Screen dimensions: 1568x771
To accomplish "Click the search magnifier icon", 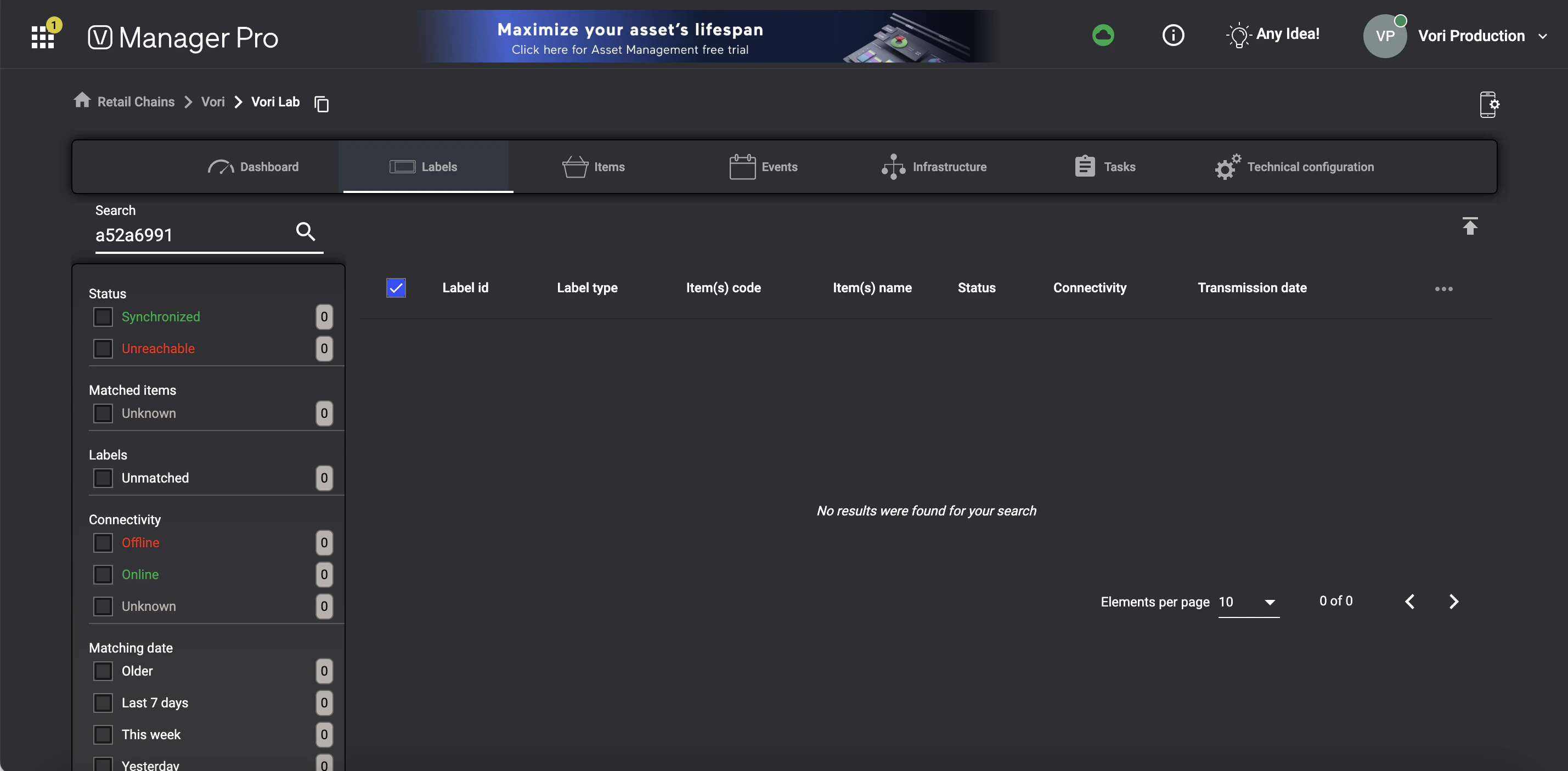I will (306, 231).
